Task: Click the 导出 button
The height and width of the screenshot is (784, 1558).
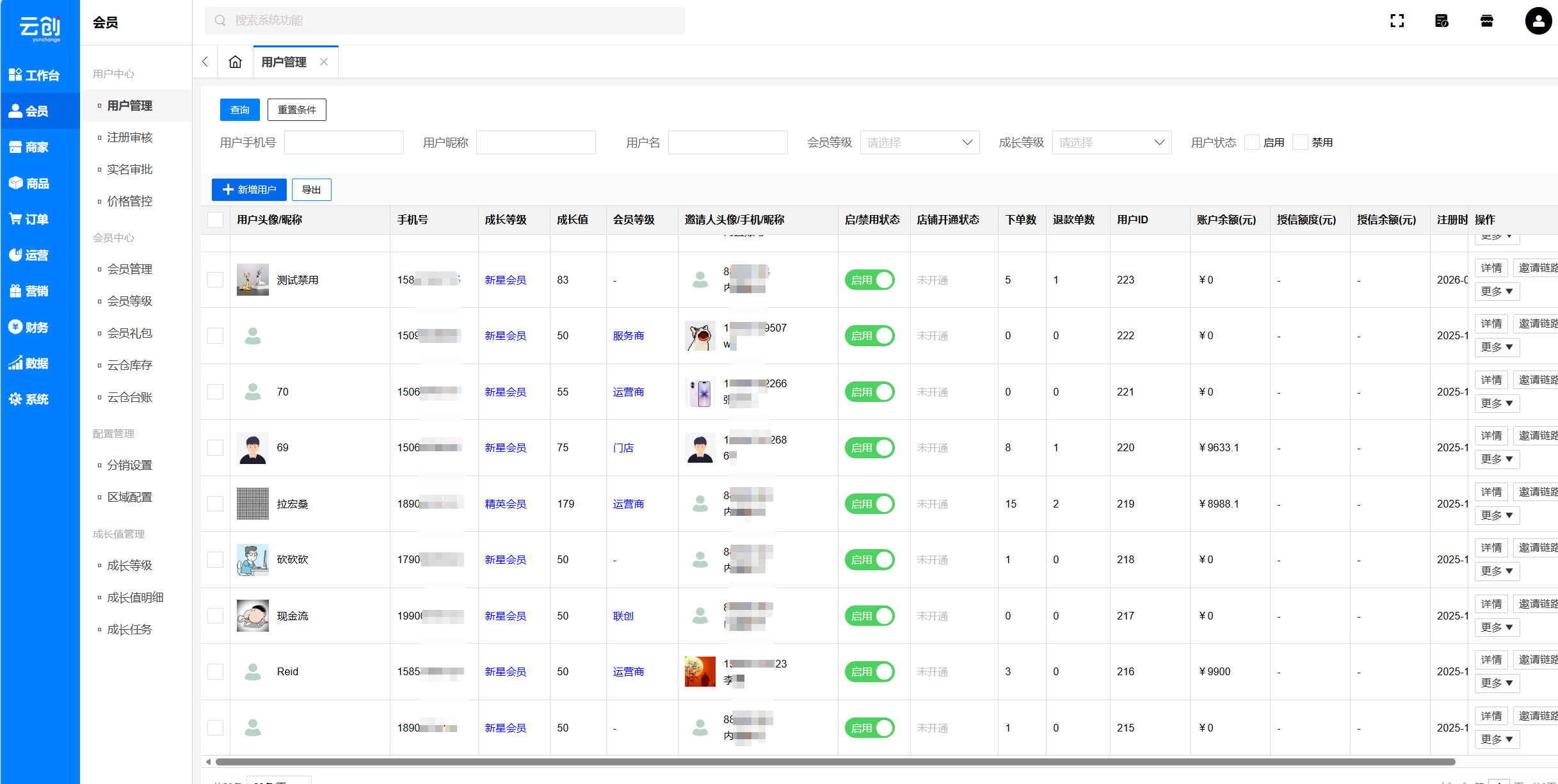Action: [311, 189]
